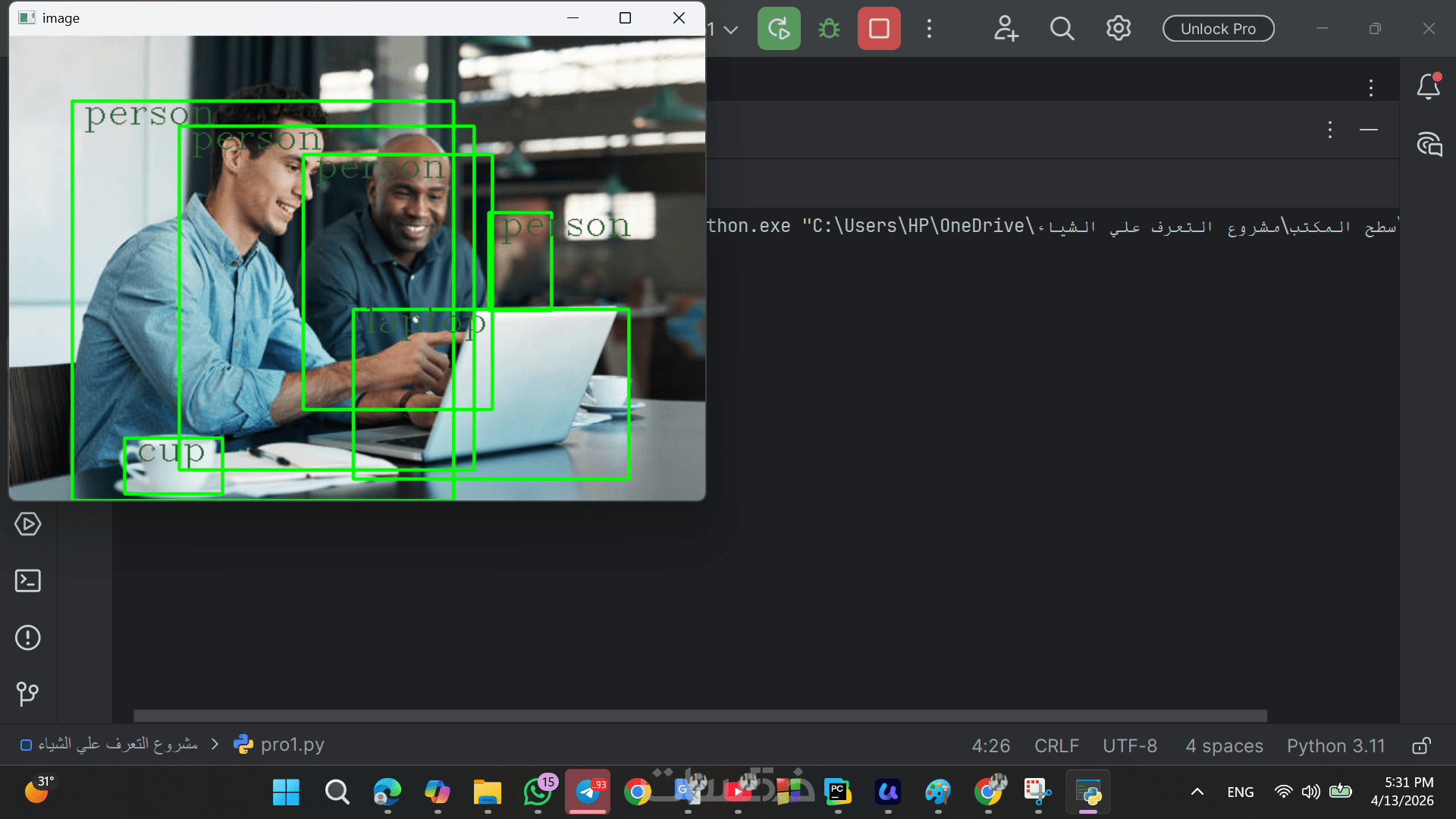This screenshot has width=1456, height=819.
Task: Open WhatsApp from the taskbar
Action: tap(538, 792)
